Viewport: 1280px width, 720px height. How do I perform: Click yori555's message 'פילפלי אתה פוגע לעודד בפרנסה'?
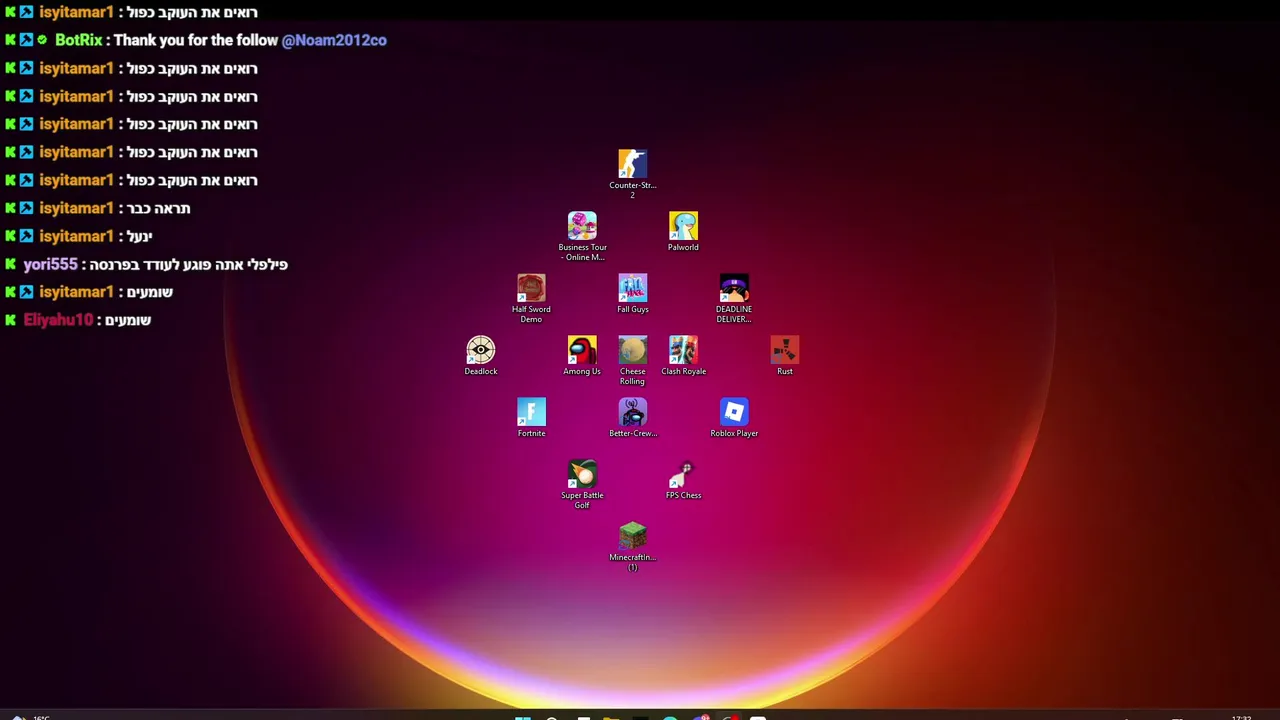click(188, 264)
